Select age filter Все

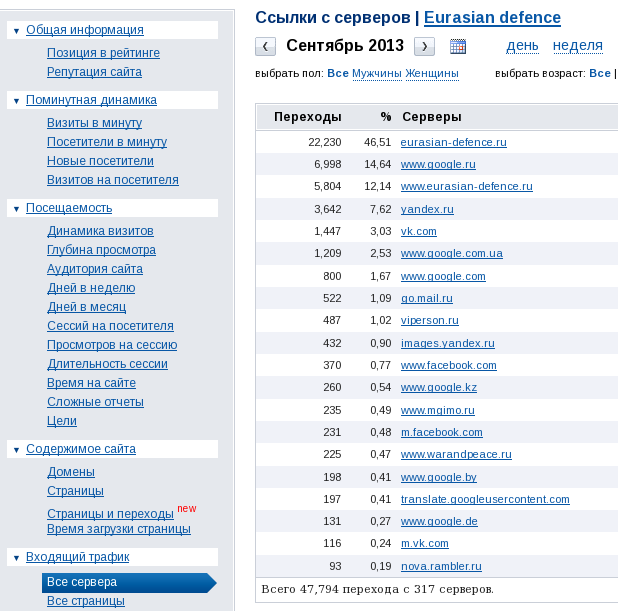pos(600,74)
